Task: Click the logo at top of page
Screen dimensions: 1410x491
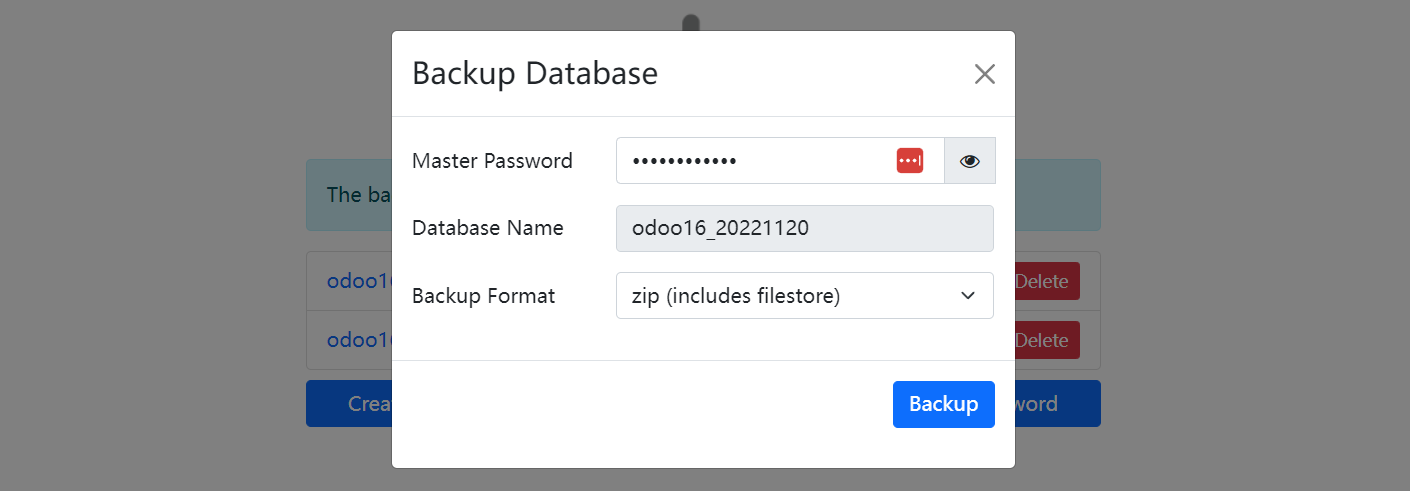Action: click(691, 21)
